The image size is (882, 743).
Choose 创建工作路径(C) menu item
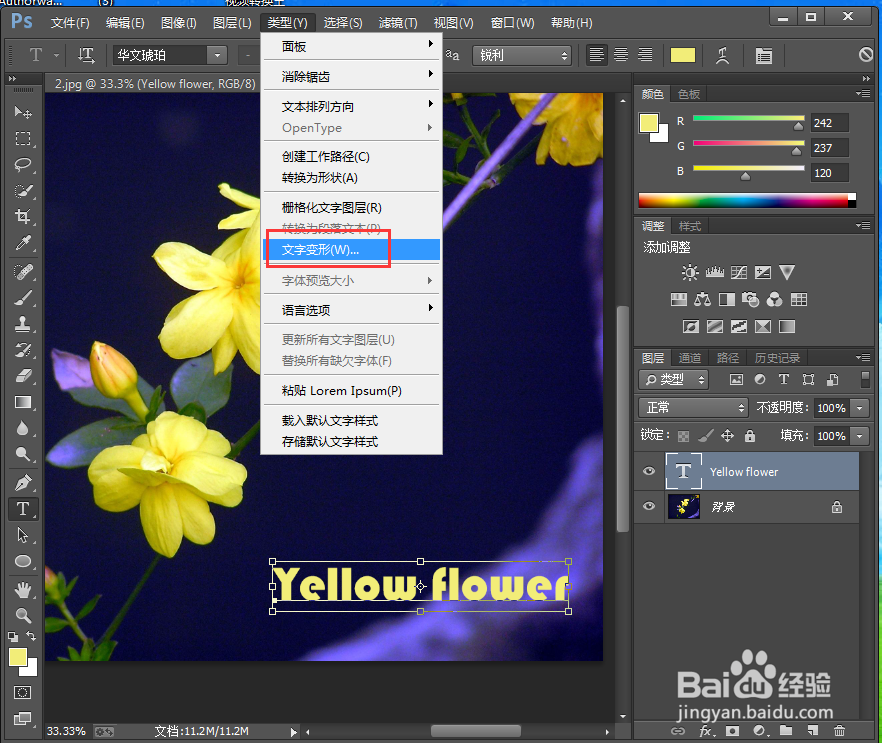click(x=353, y=156)
